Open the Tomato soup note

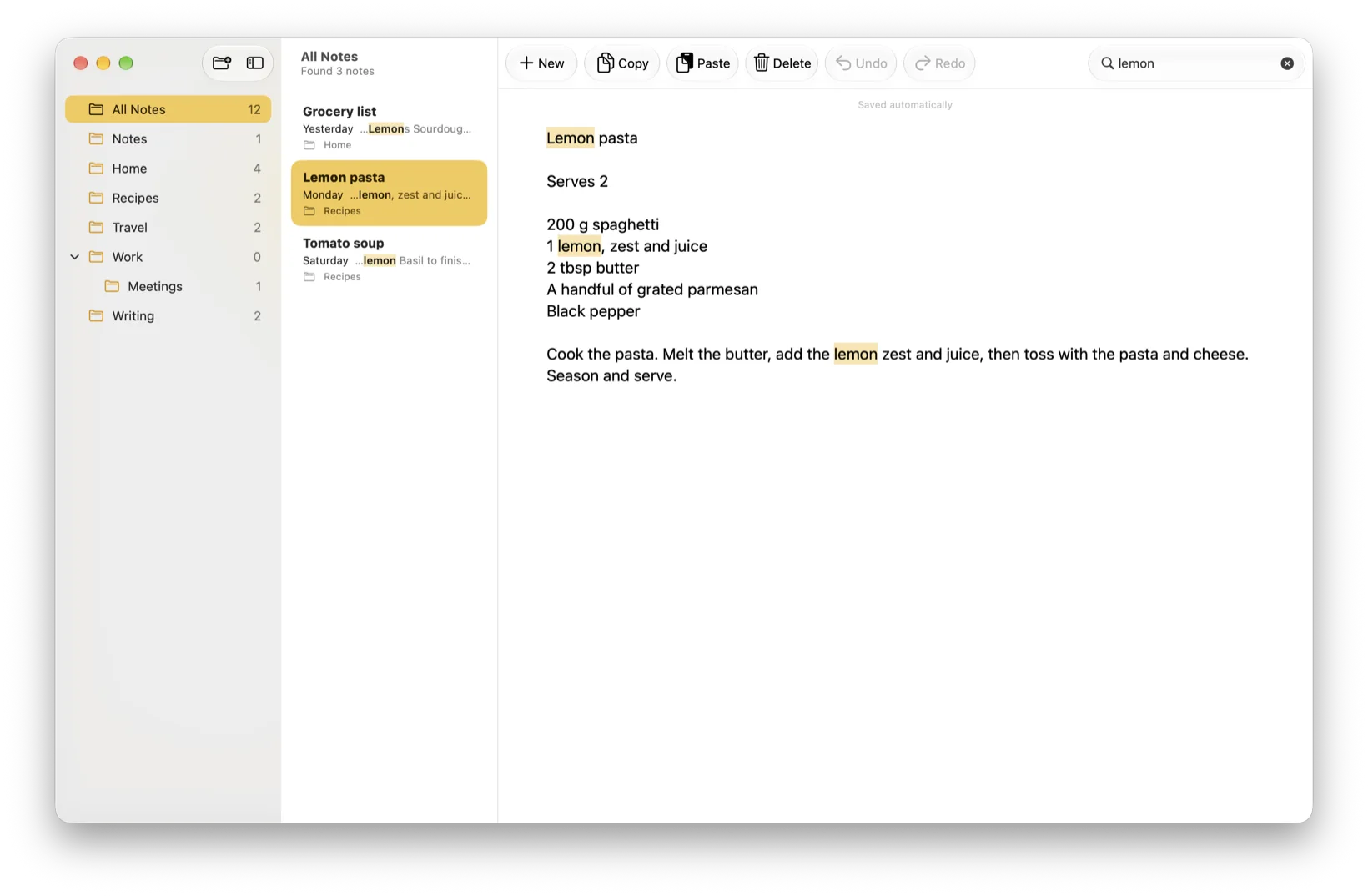[x=389, y=259]
